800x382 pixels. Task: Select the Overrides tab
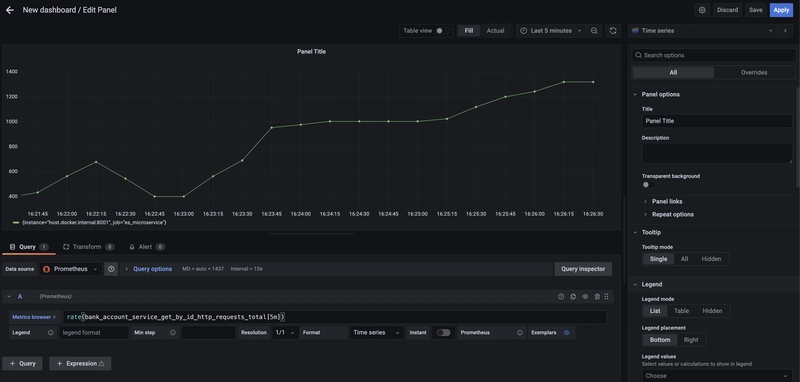pyautogui.click(x=754, y=72)
